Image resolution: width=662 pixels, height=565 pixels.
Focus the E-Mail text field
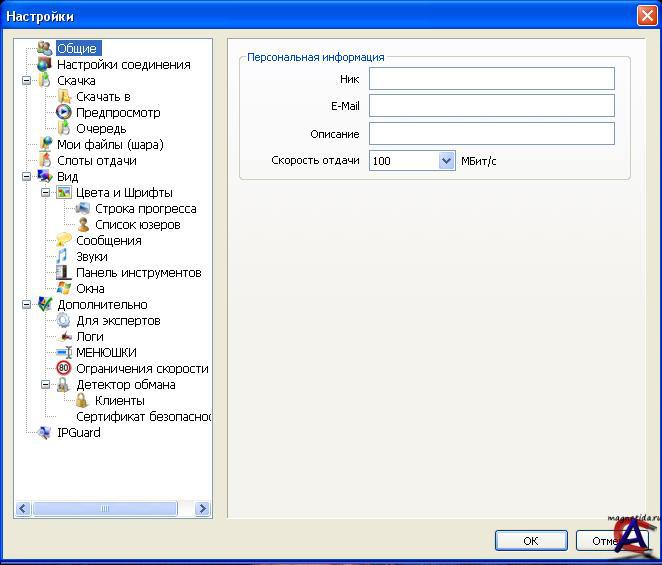pos(491,106)
